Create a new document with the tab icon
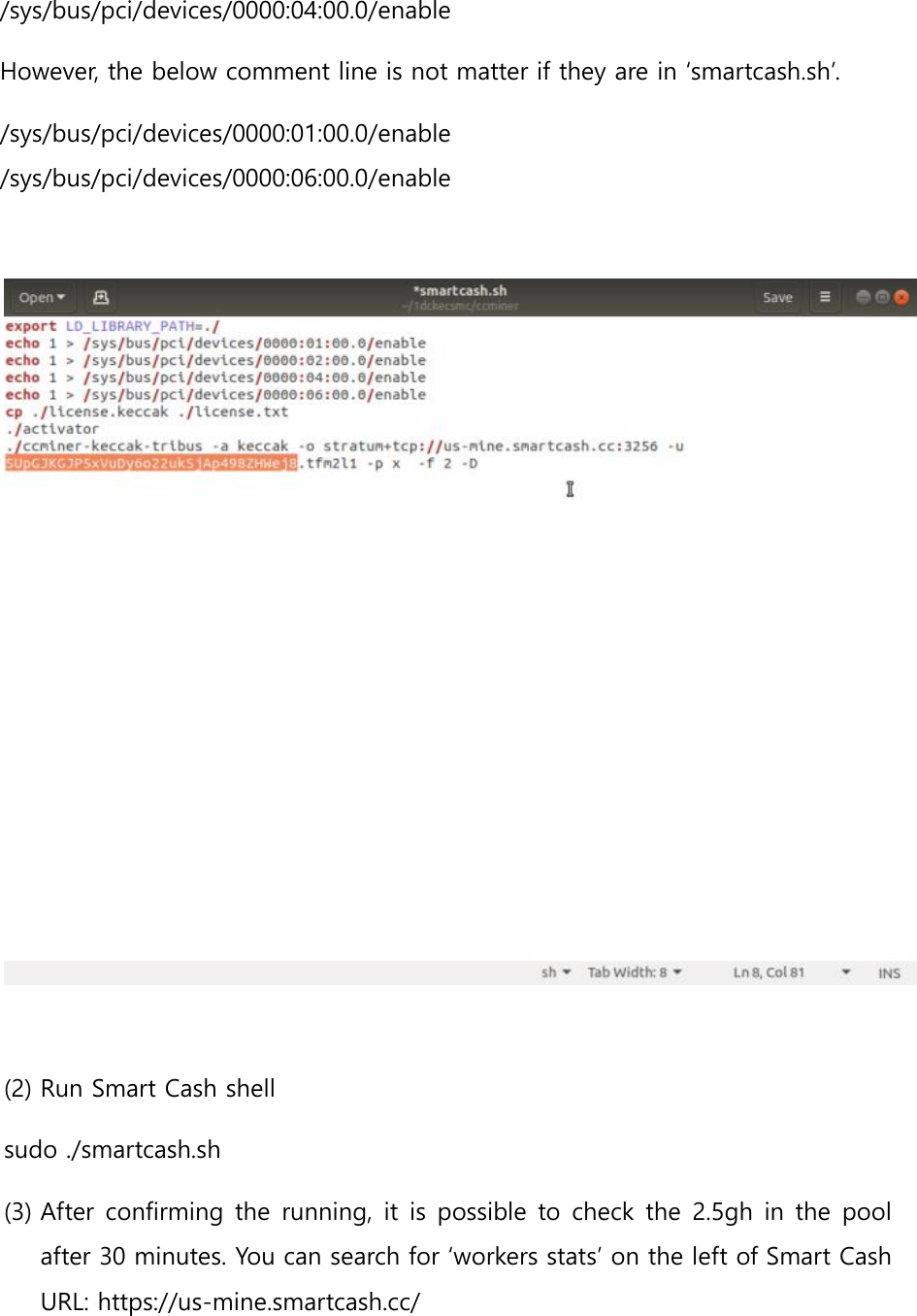 (x=101, y=298)
